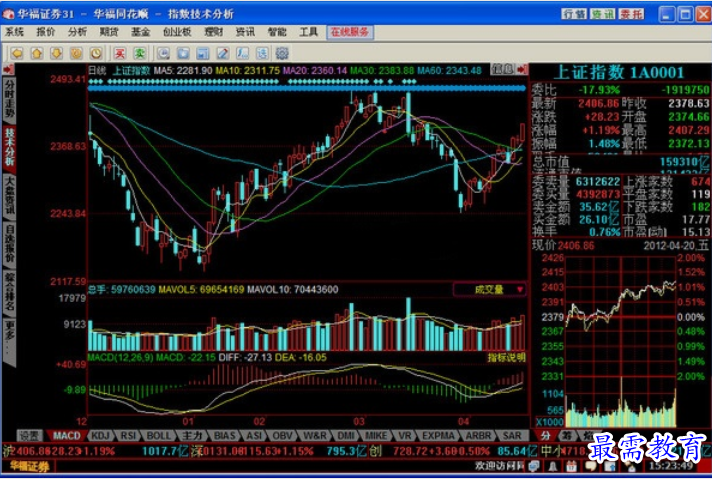Open the 基金 menu
The image size is (712, 479).
tap(140, 32)
